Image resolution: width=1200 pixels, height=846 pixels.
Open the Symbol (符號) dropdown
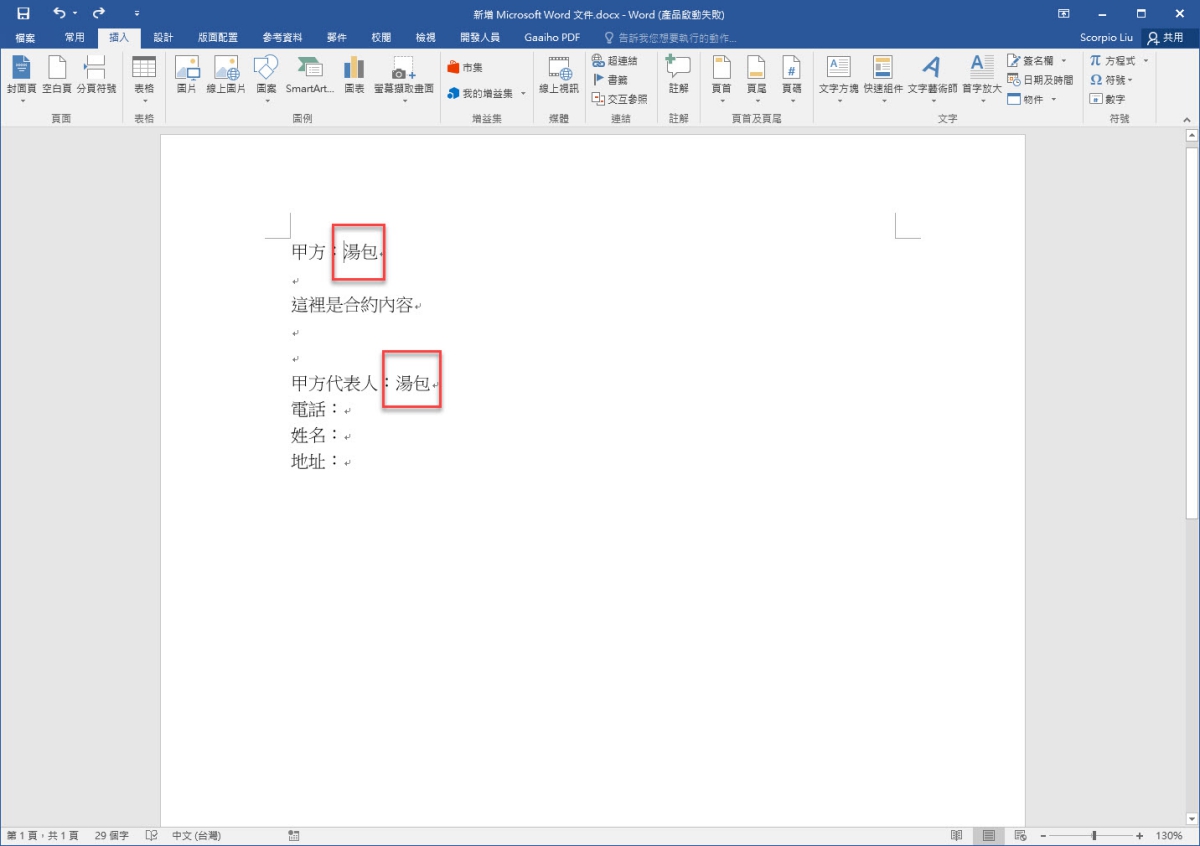pos(1111,80)
